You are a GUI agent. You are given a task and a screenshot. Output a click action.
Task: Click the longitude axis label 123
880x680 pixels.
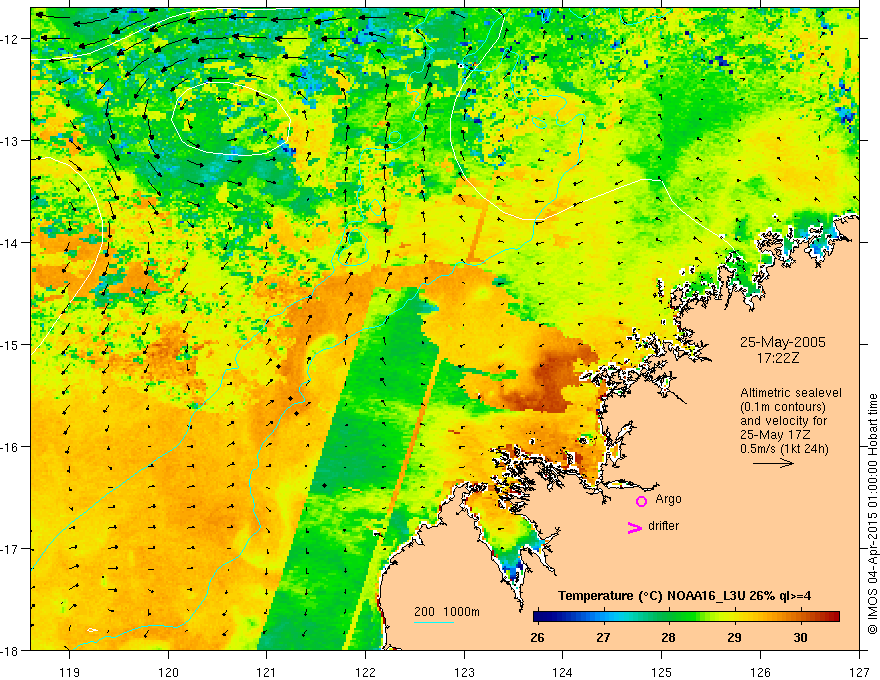tap(464, 672)
